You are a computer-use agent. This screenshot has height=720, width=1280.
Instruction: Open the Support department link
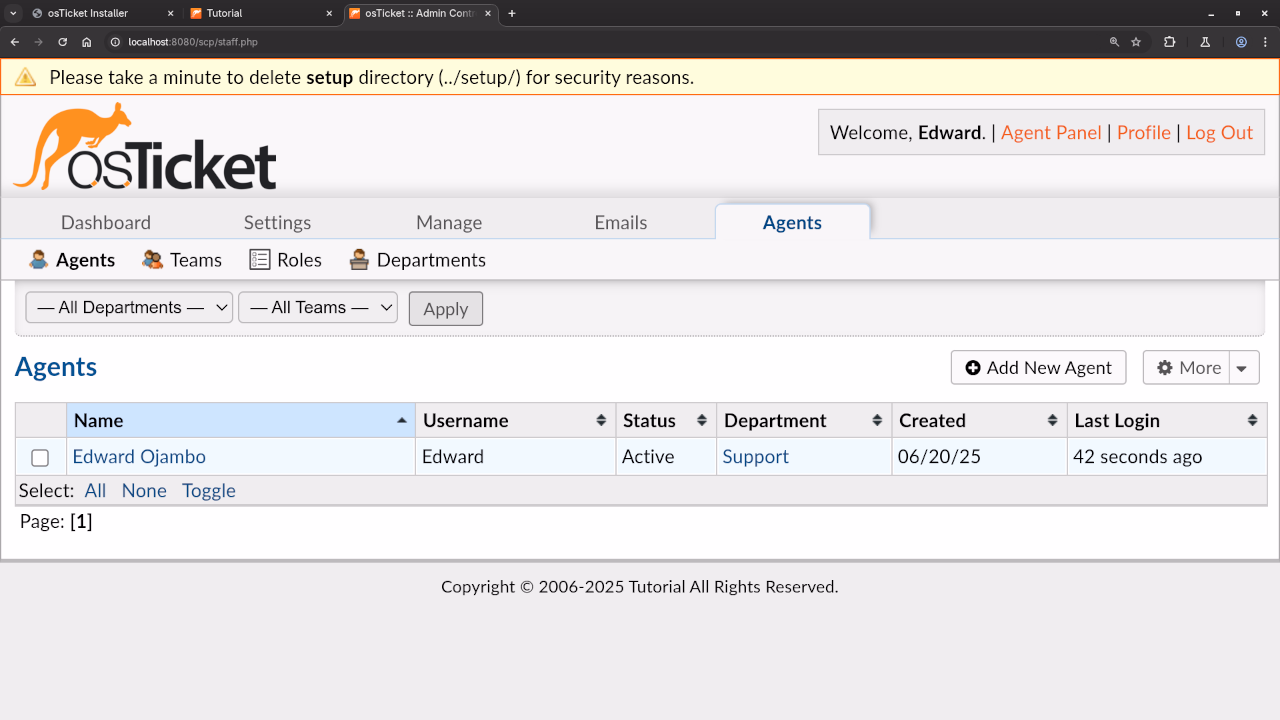[756, 457]
